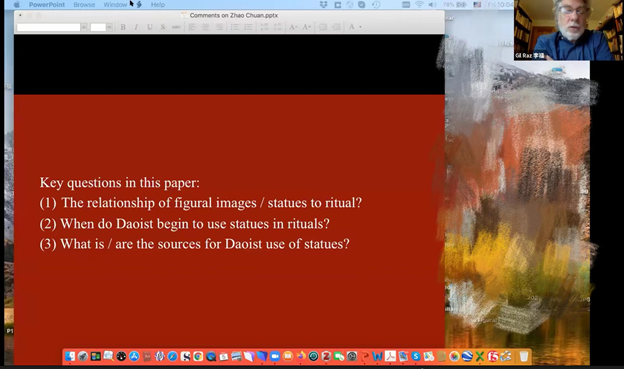Increase indent level icon
624x369 pixels.
(337, 27)
